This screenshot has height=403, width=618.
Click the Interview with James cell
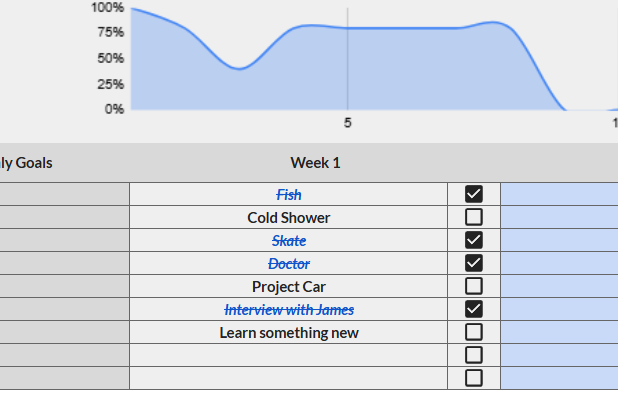(x=288, y=310)
